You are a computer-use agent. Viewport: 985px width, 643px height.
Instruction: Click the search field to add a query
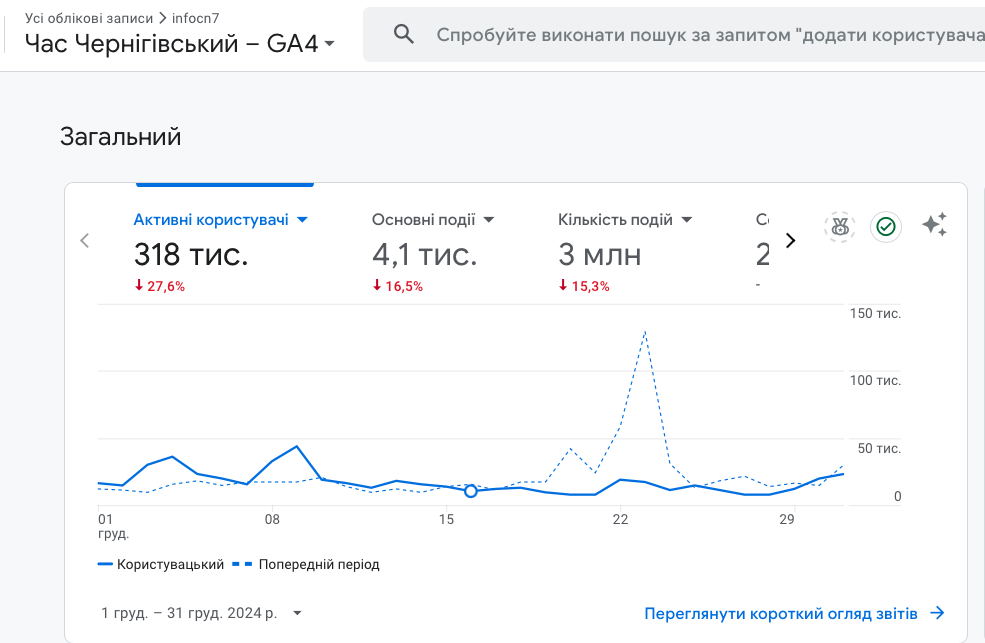pyautogui.click(x=700, y=35)
